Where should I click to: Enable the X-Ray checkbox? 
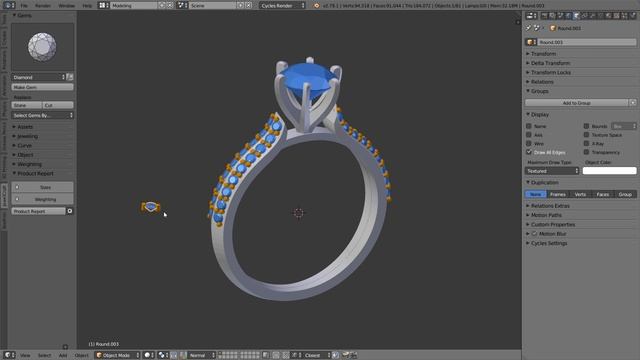(587, 143)
